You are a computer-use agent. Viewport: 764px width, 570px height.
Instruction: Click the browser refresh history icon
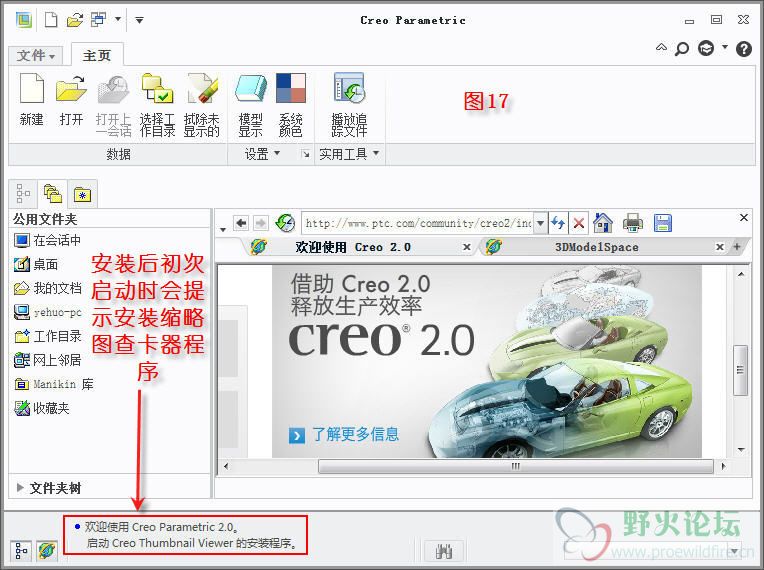point(285,223)
